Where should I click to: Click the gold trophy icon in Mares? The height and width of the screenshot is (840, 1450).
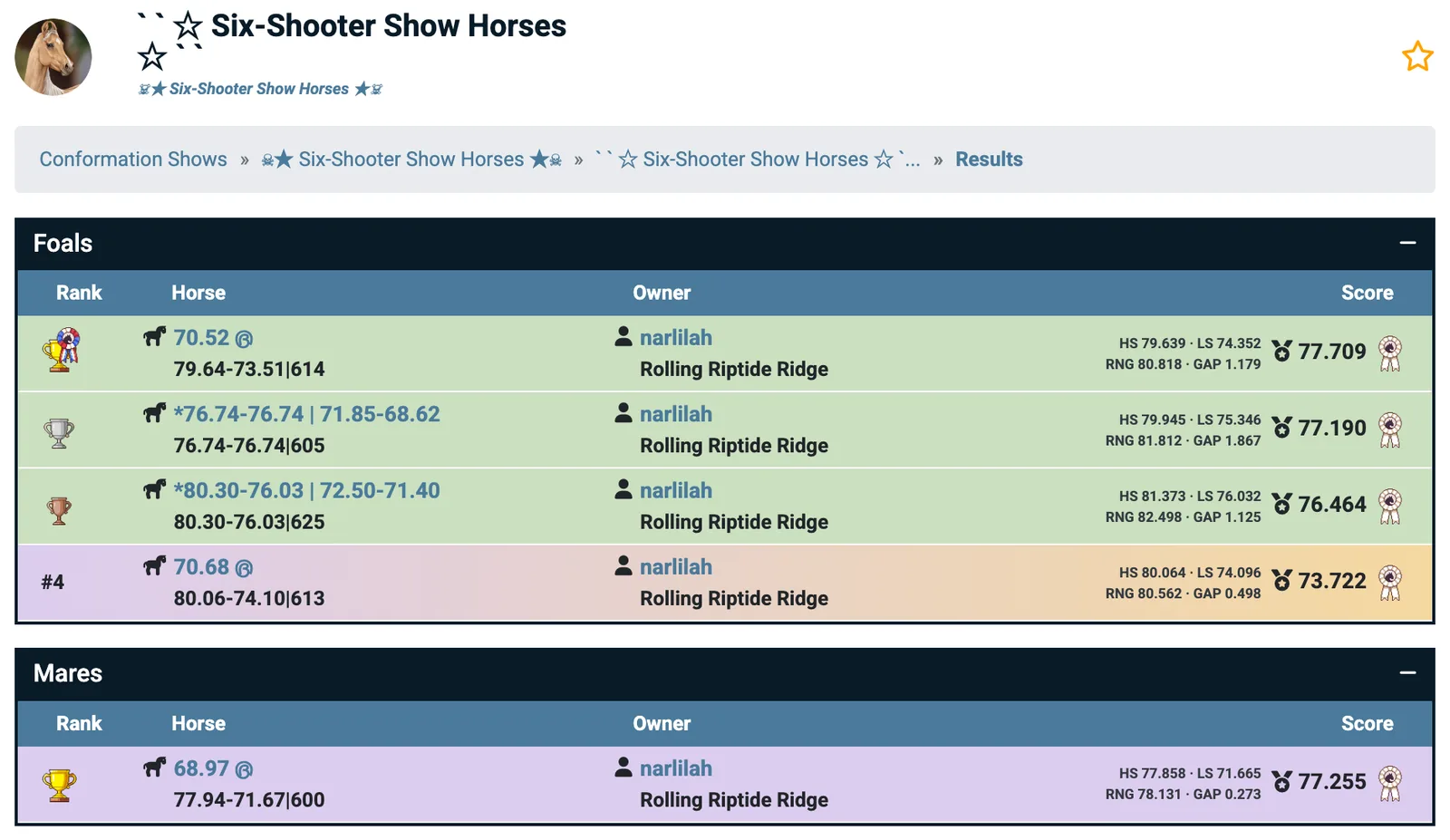(x=59, y=786)
